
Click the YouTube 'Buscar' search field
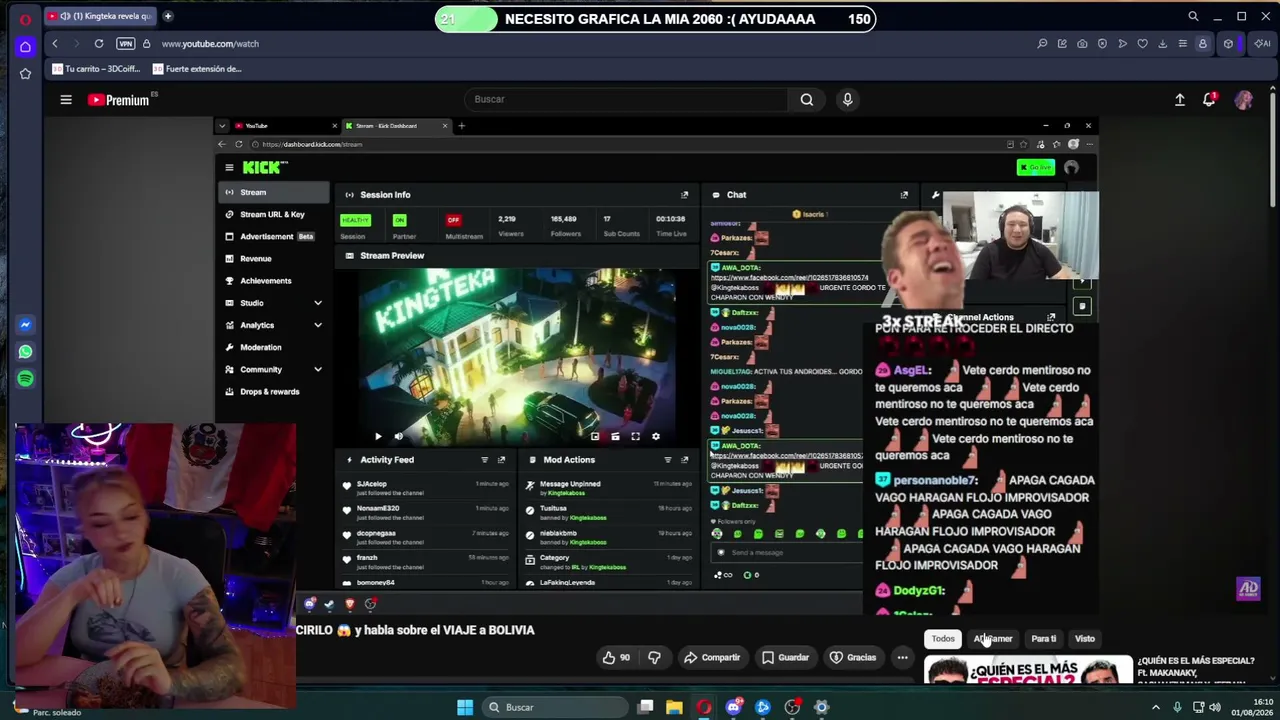point(628,99)
